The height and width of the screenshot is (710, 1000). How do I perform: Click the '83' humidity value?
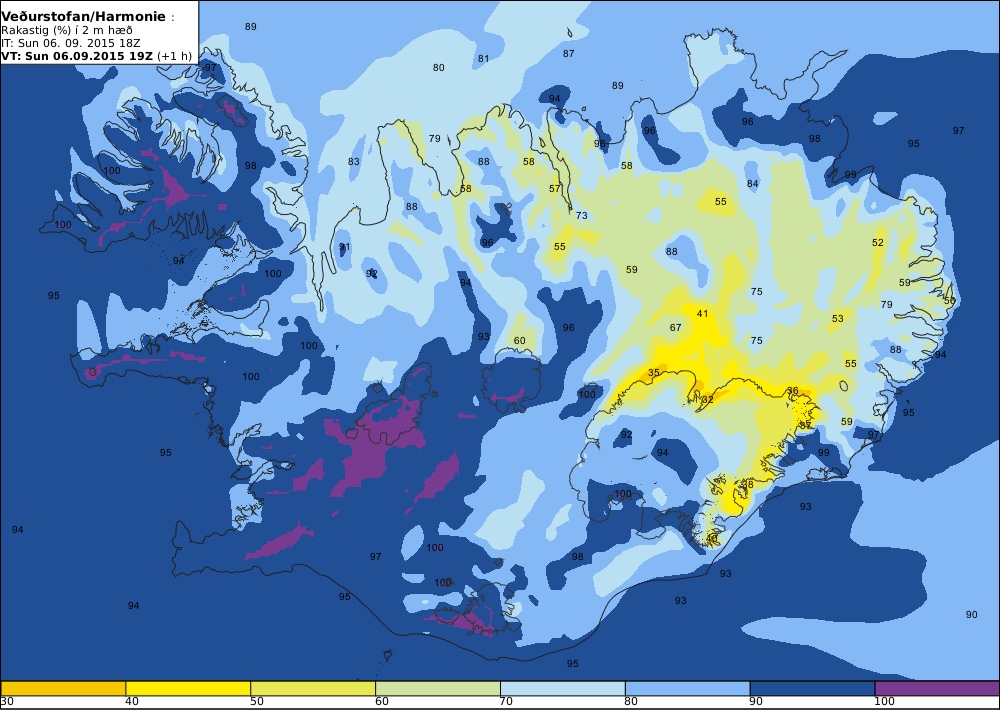coord(353,161)
